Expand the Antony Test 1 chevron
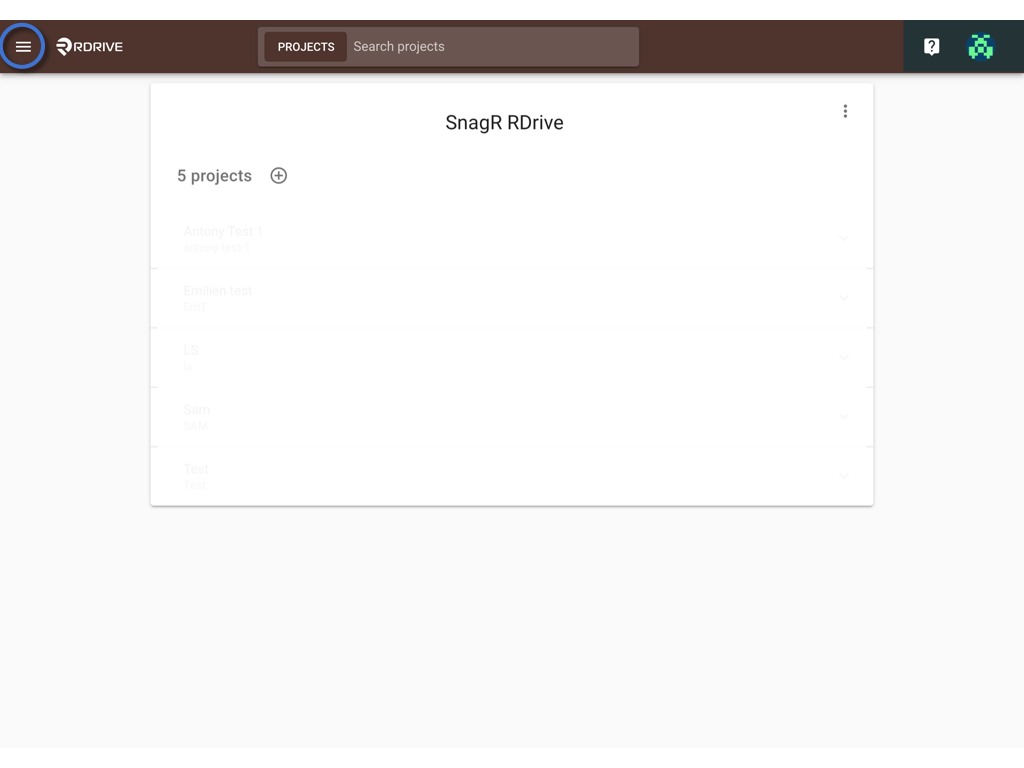 844,239
